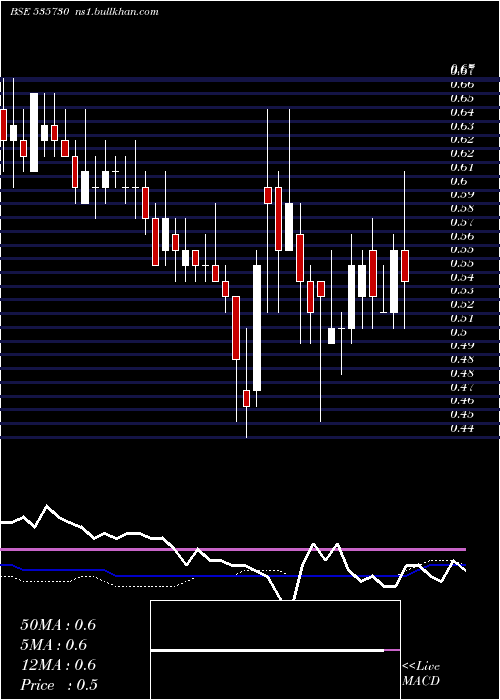
Task: Select the 50MA : 0.6 readout
Action: 58,625
